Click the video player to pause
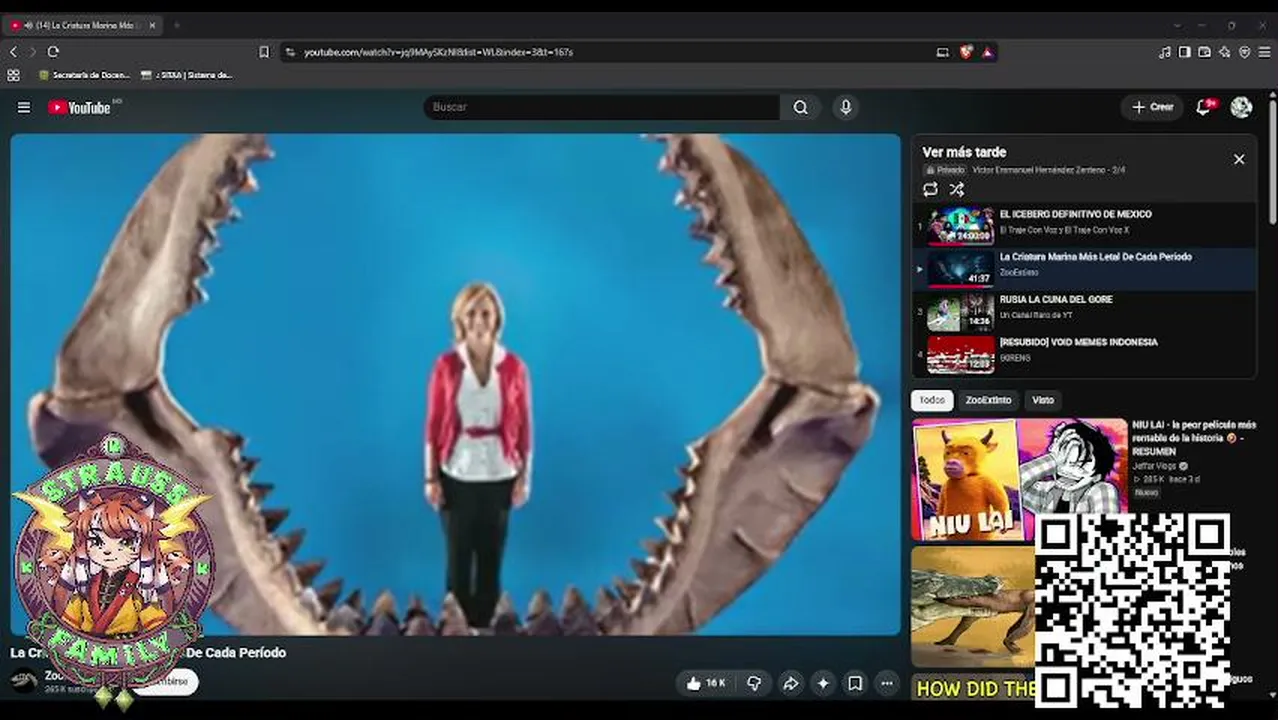 455,384
